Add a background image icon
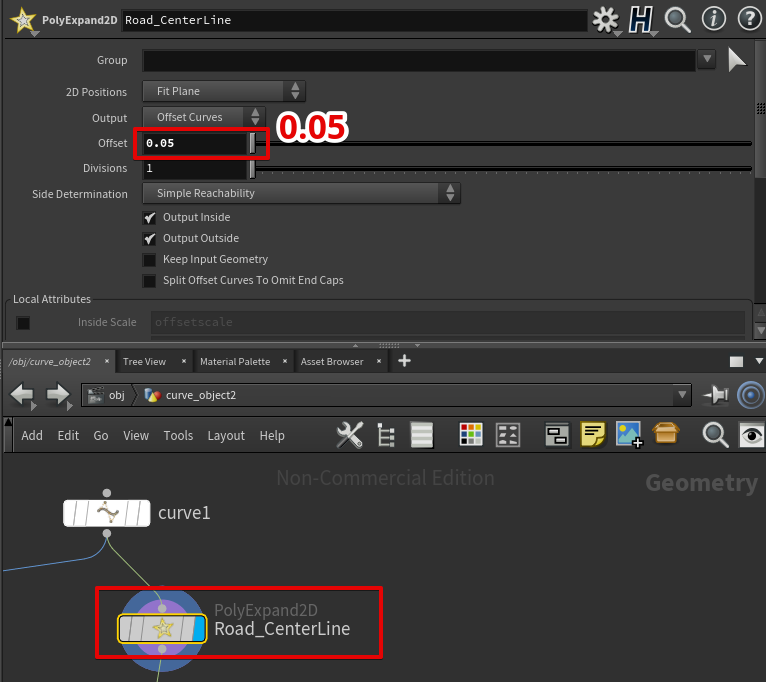Screen dimensions: 766x682 (630, 434)
